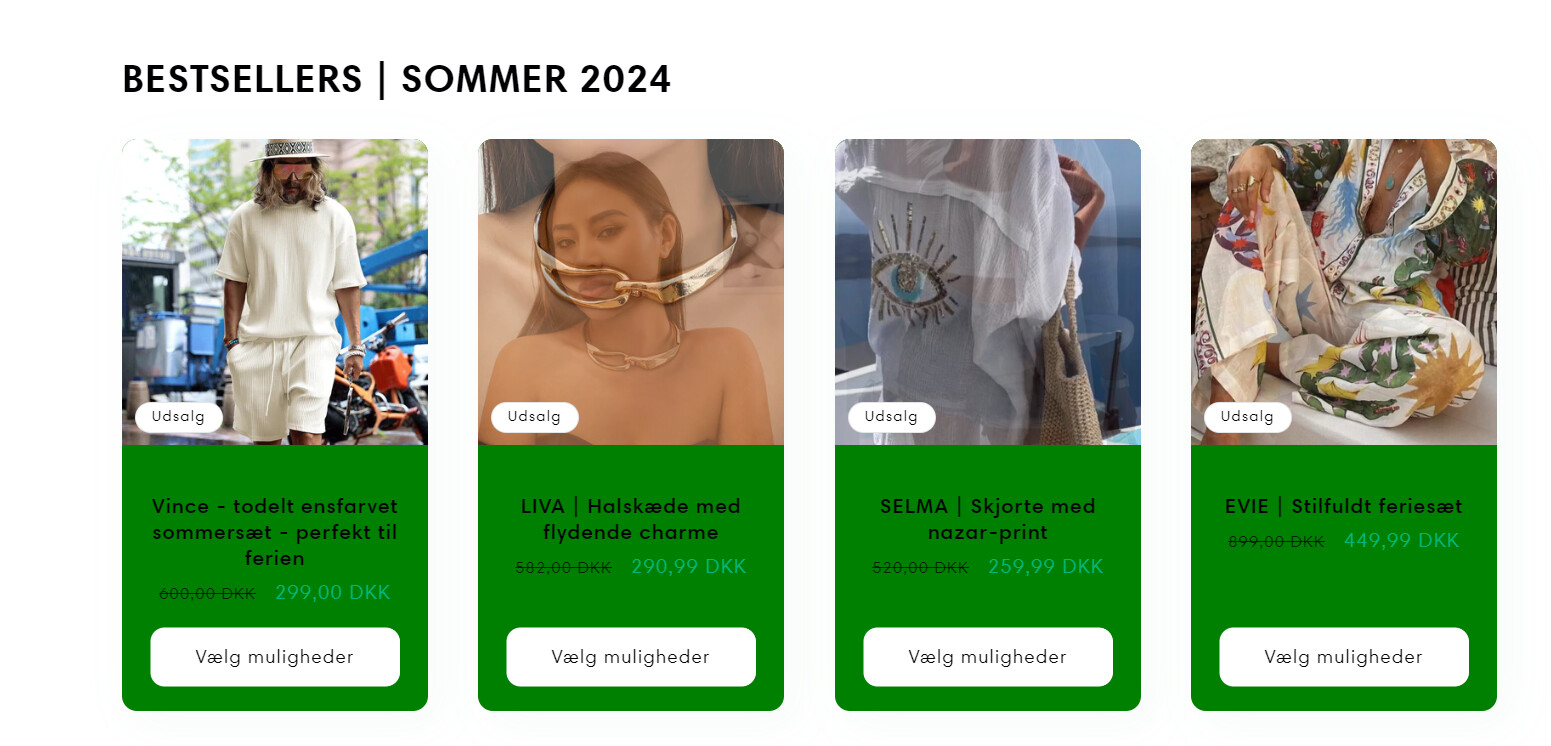Click Vælg muligheder for SELMA shirt

[988, 657]
